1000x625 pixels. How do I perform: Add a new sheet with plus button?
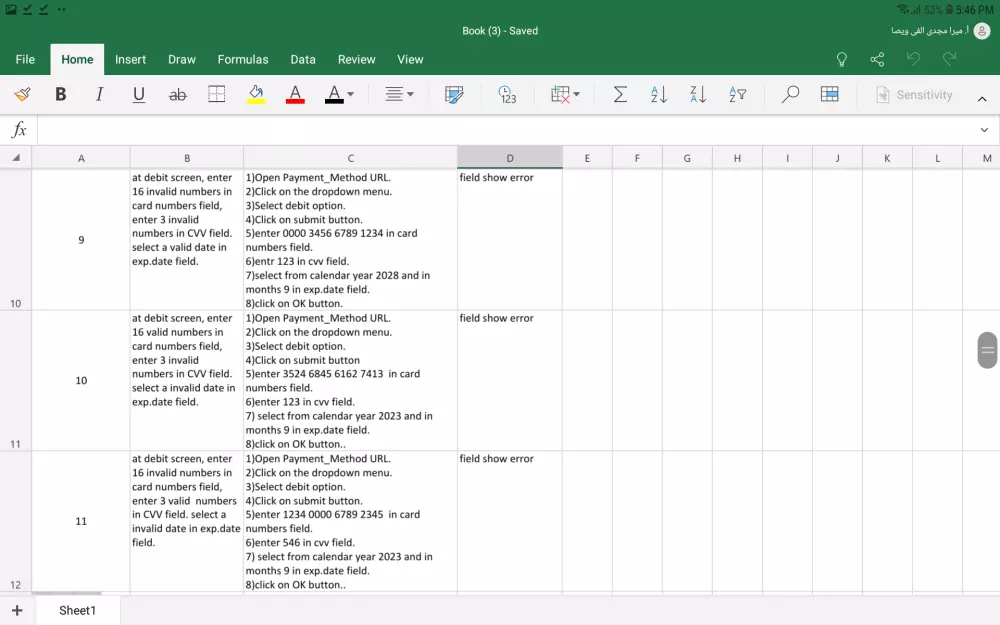tap(17, 610)
